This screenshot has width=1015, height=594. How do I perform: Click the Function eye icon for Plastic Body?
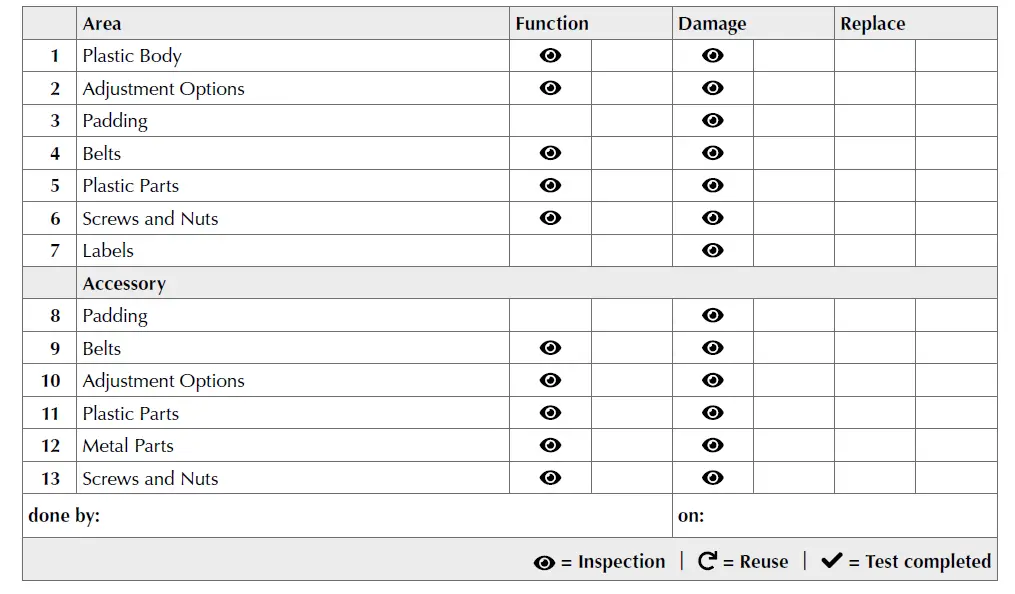pyautogui.click(x=550, y=56)
